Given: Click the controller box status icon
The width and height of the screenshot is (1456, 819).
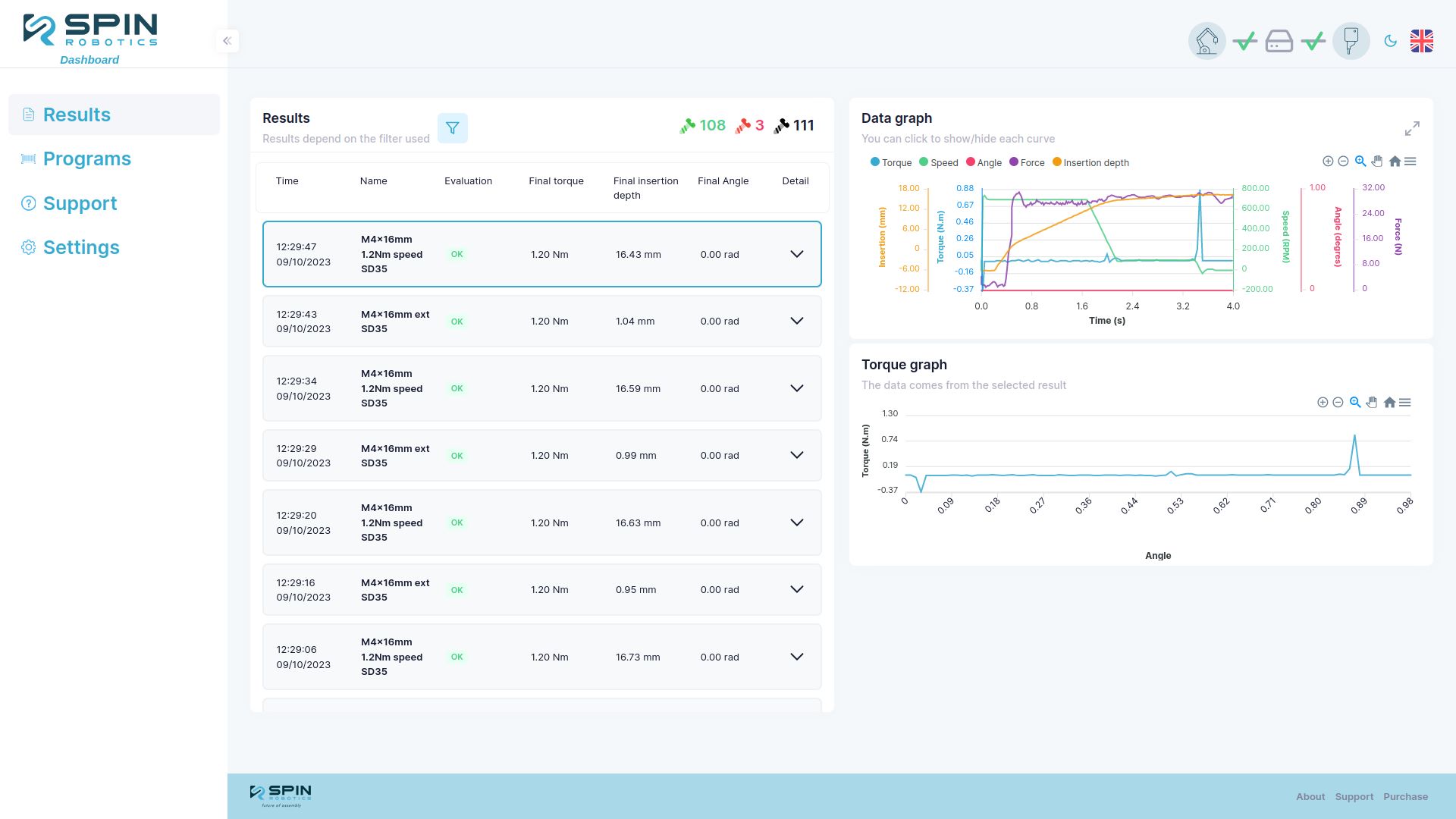Looking at the screenshot, I should pyautogui.click(x=1279, y=41).
